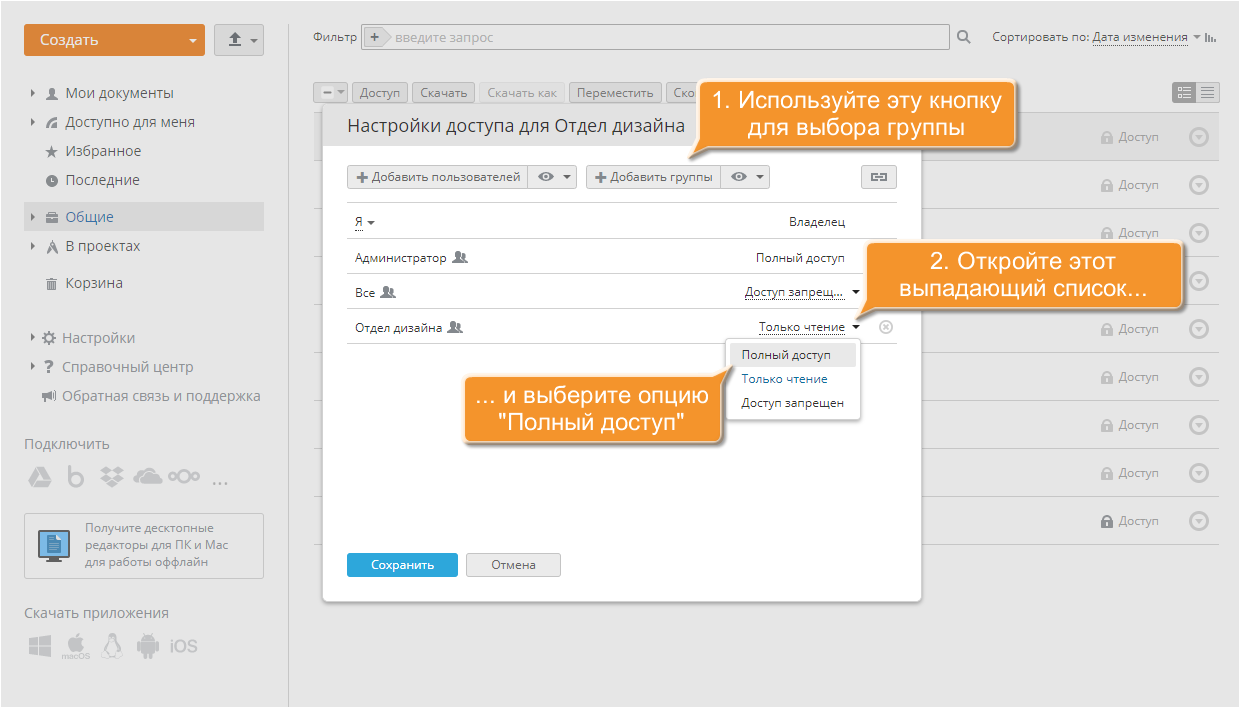Click the OneDrive cloud connect icon
Screen dimensions: 1240x708
point(147,477)
